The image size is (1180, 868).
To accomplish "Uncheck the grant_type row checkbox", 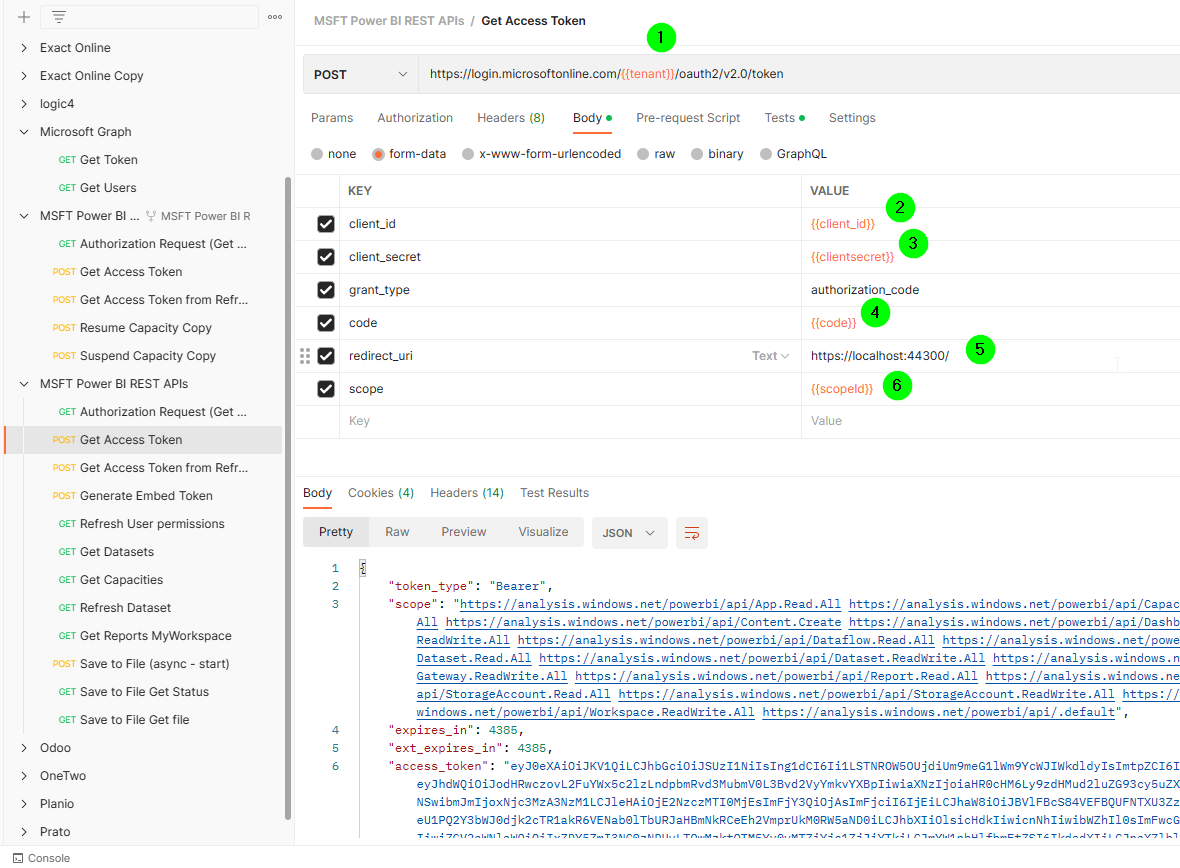I will (326, 290).
